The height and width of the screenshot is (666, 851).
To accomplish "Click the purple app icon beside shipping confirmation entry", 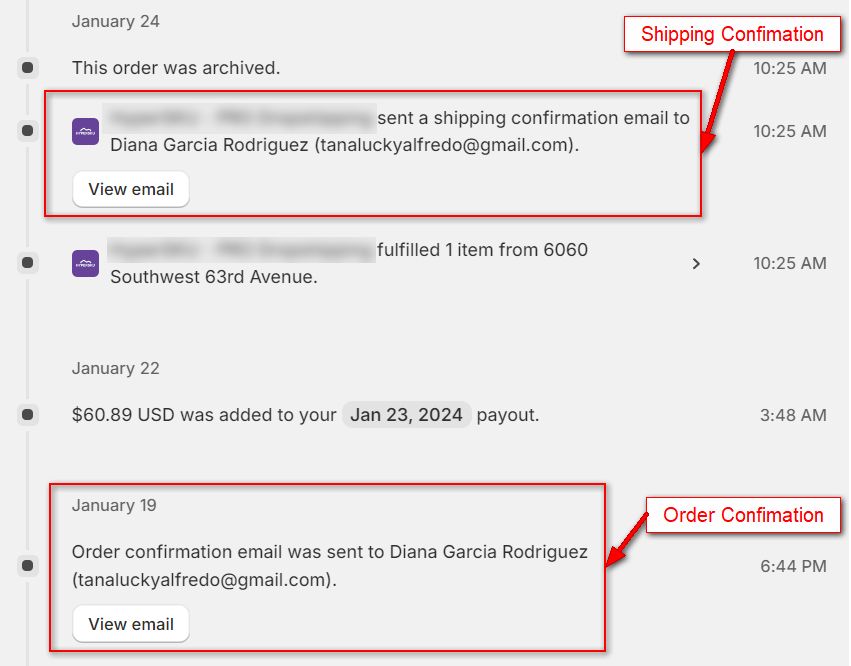I will click(85, 131).
